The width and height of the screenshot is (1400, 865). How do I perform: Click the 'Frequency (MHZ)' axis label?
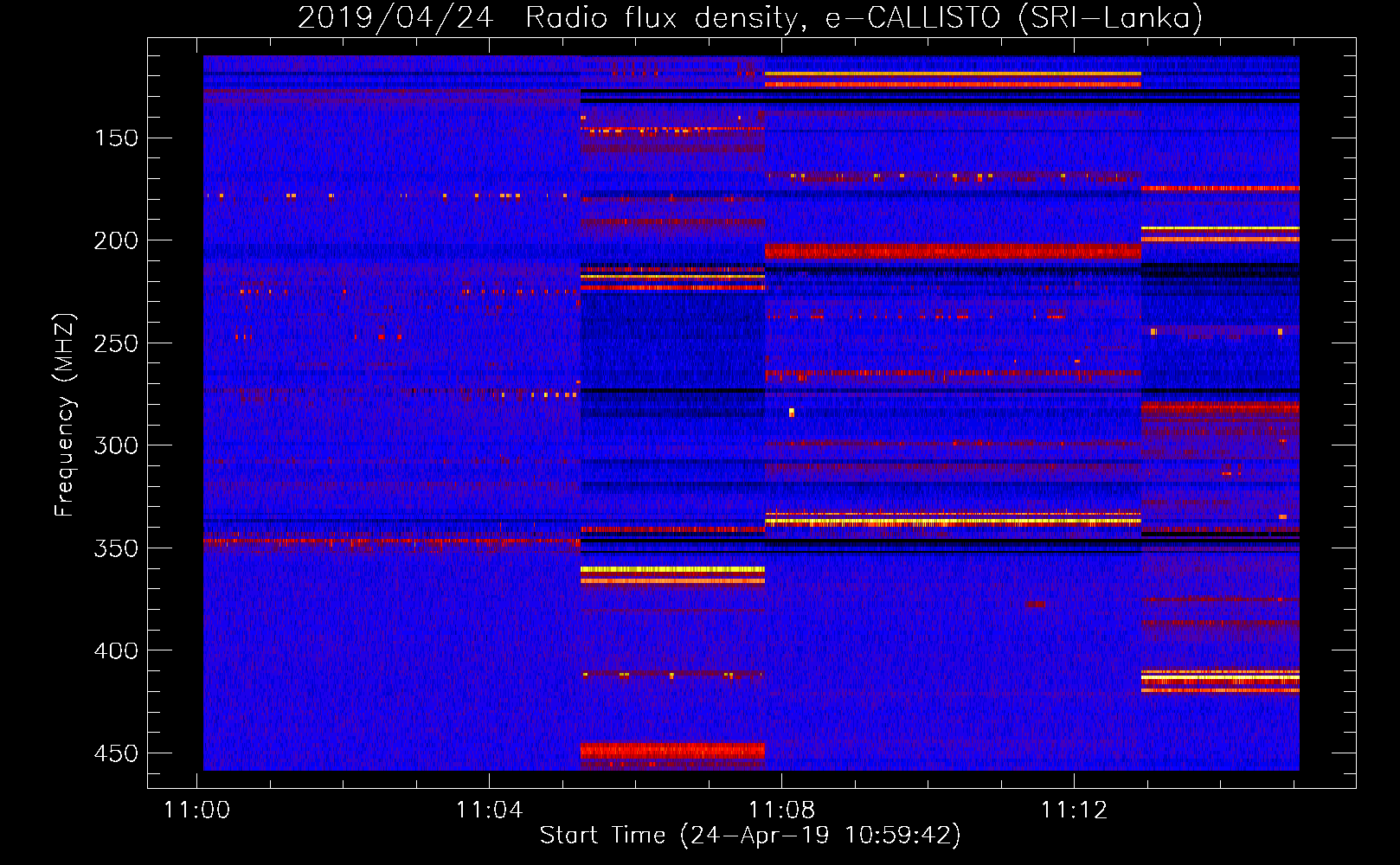click(x=64, y=414)
